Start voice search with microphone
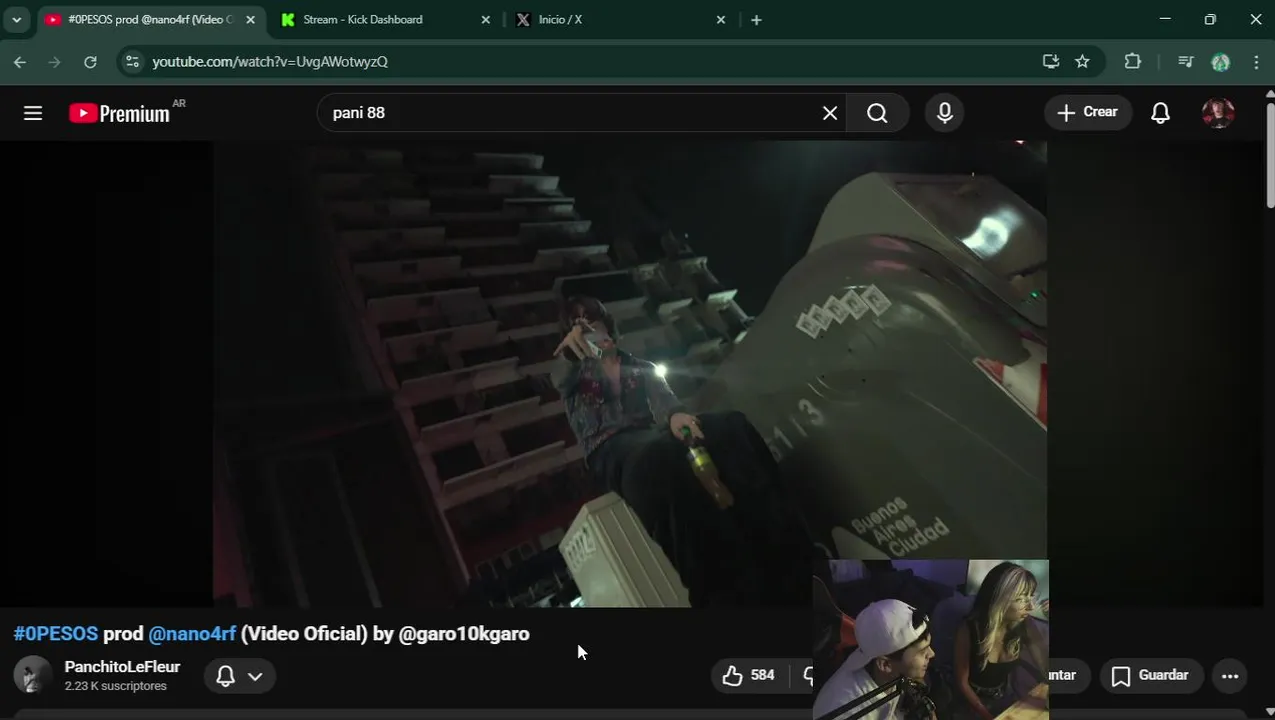The height and width of the screenshot is (720, 1275). click(x=945, y=113)
